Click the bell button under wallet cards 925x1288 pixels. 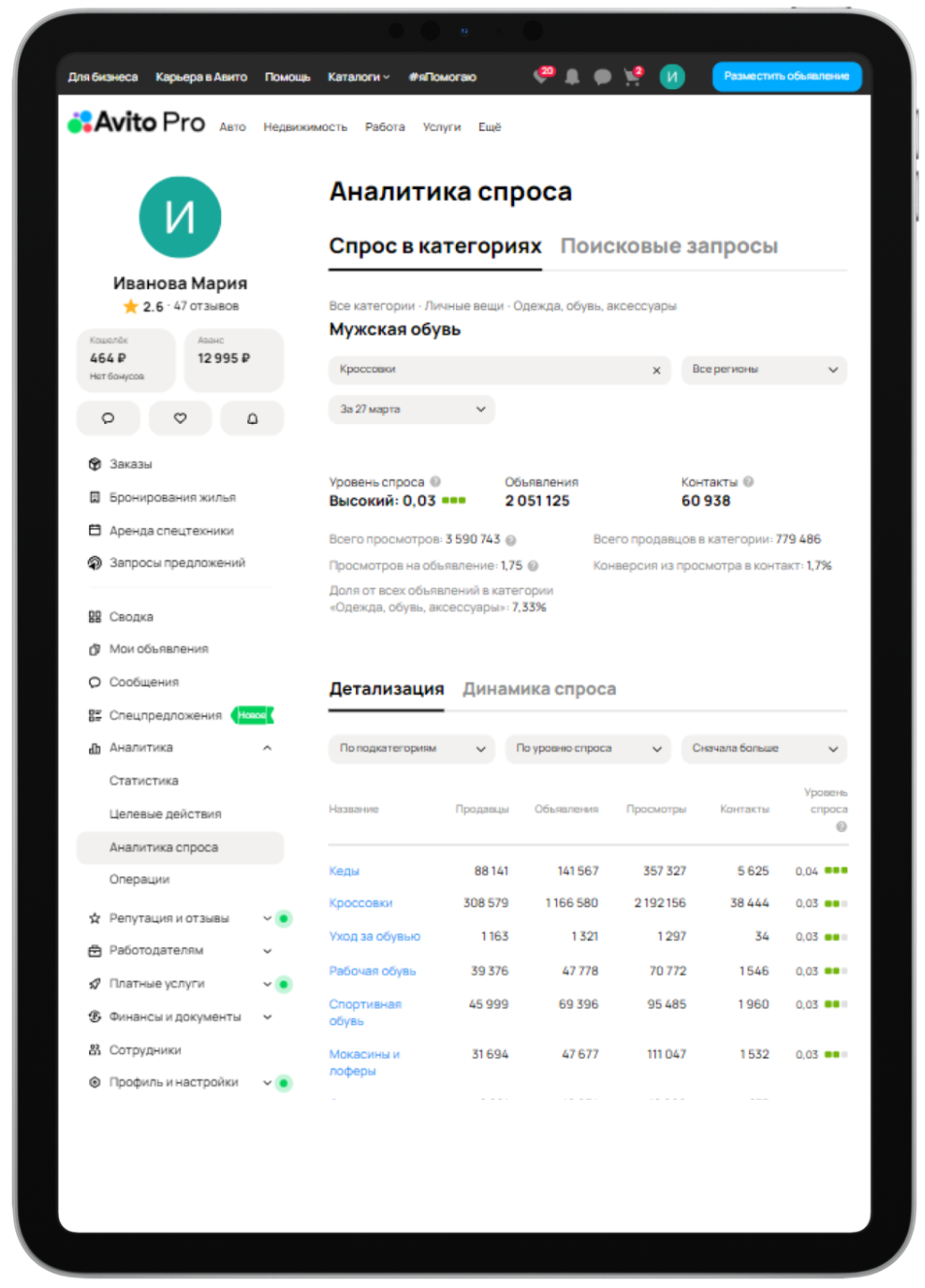pos(252,418)
